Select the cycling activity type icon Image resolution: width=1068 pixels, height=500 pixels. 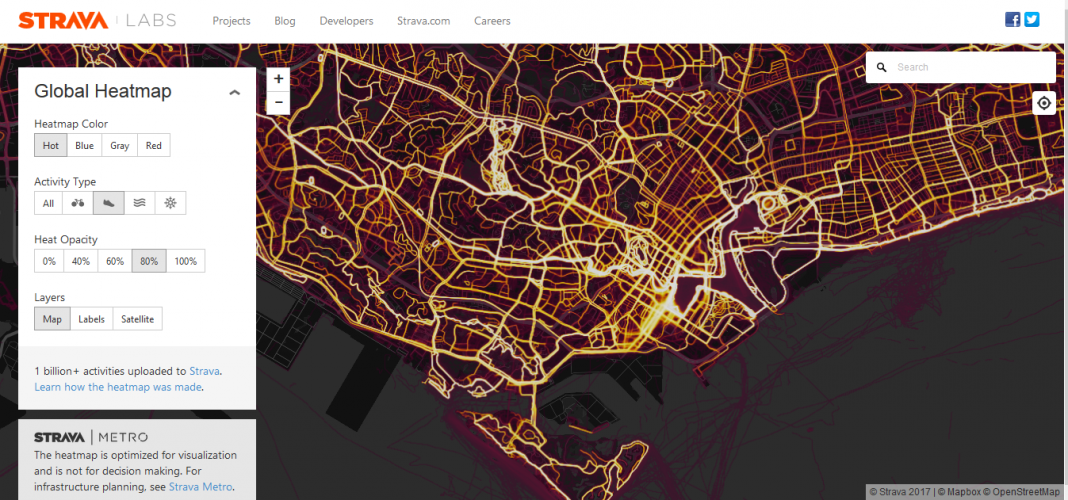tap(78, 203)
